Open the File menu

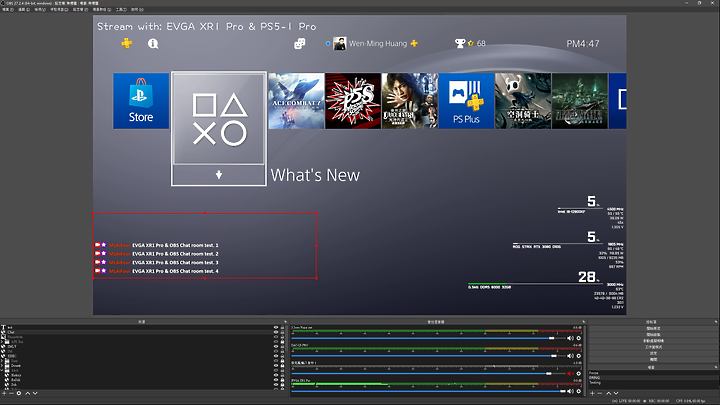pos(8,9)
